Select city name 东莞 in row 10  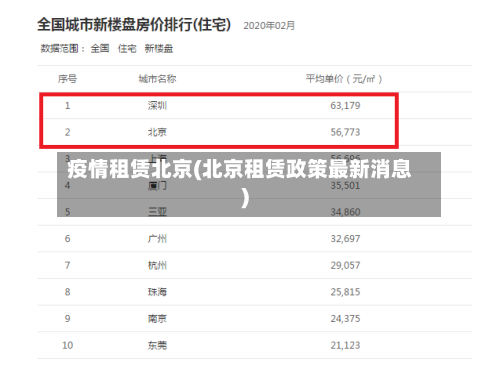(x=157, y=345)
